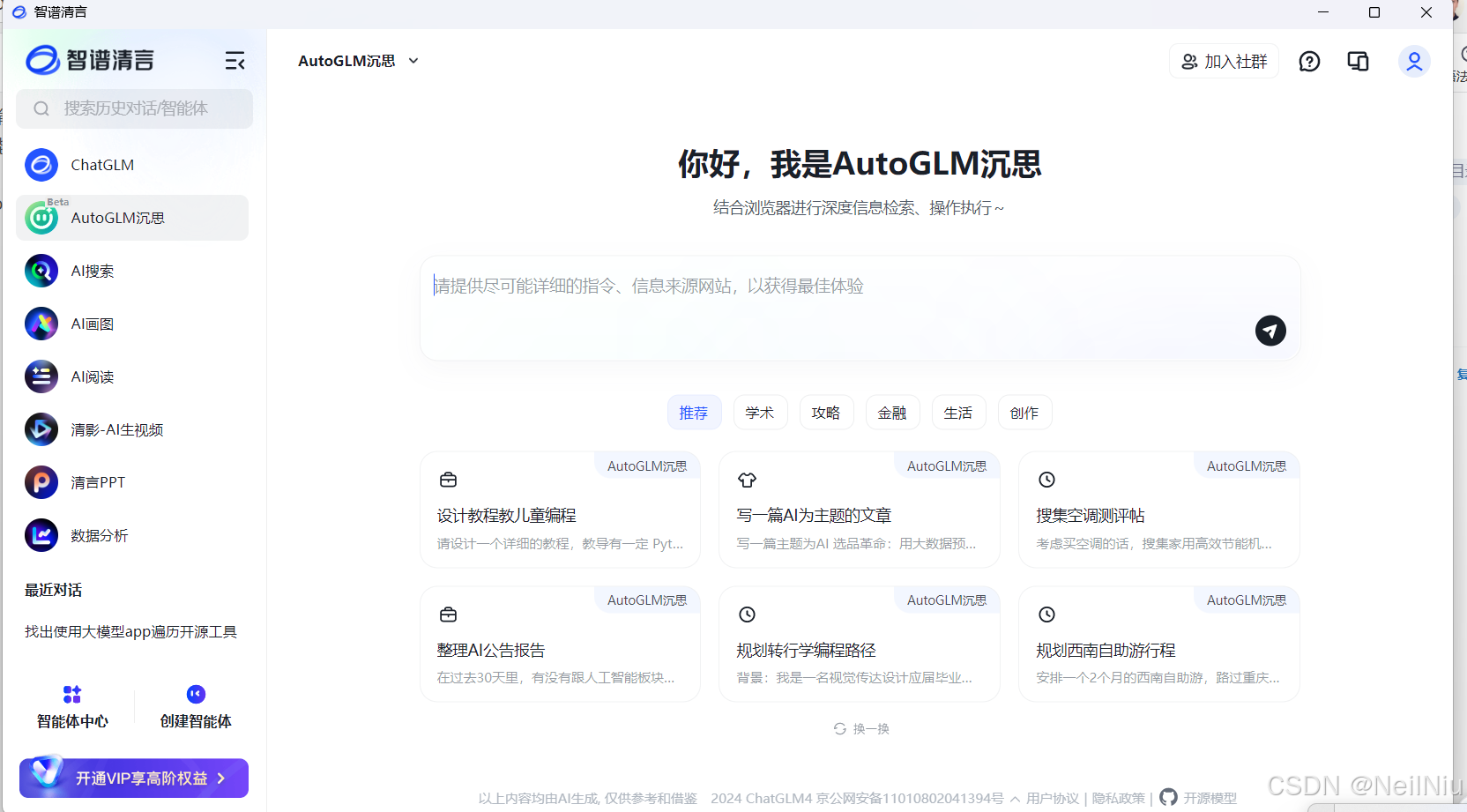Open AI搜索 agent
This screenshot has height=812, width=1467.
point(132,271)
